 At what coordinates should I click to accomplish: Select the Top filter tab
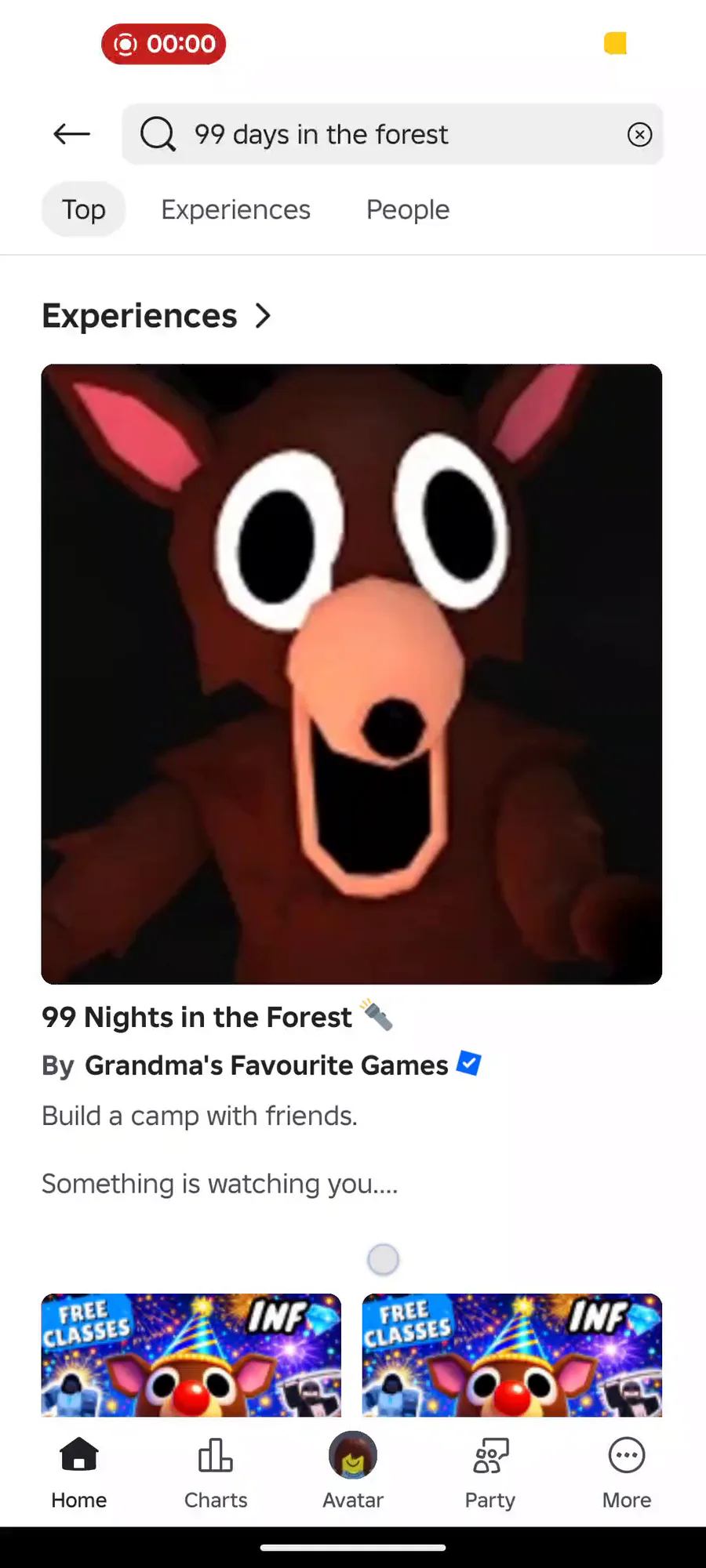coord(84,209)
